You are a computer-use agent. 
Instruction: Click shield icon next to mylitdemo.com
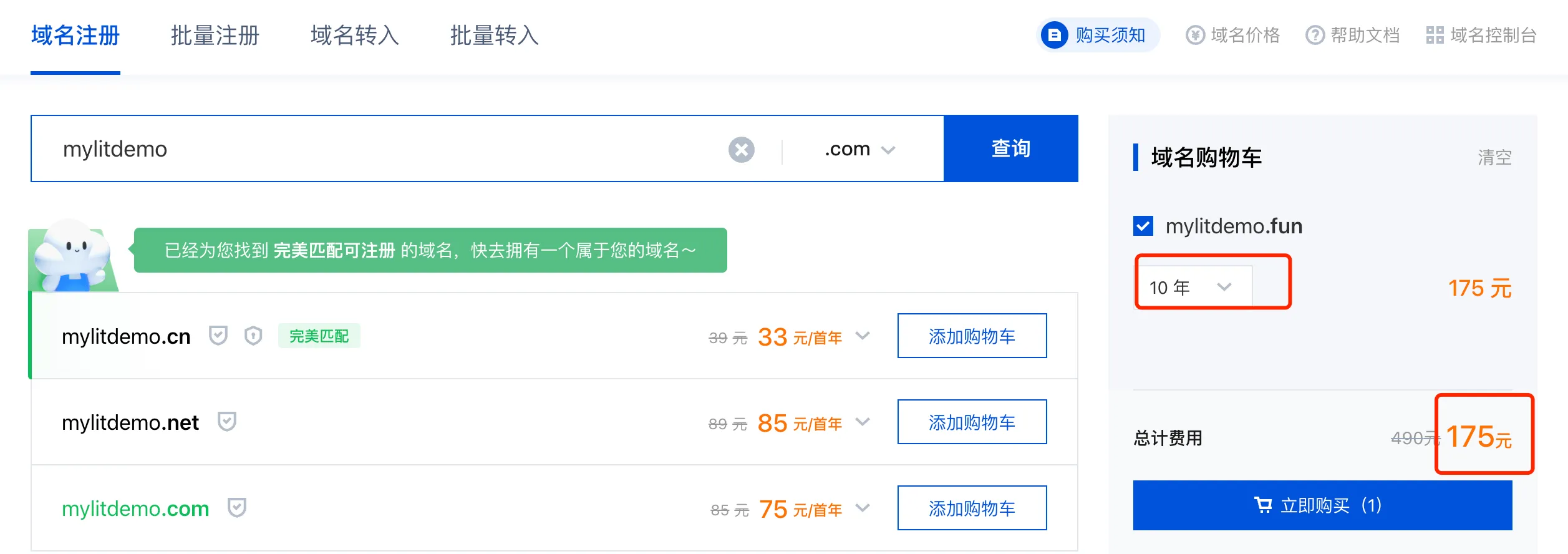pyautogui.click(x=237, y=508)
